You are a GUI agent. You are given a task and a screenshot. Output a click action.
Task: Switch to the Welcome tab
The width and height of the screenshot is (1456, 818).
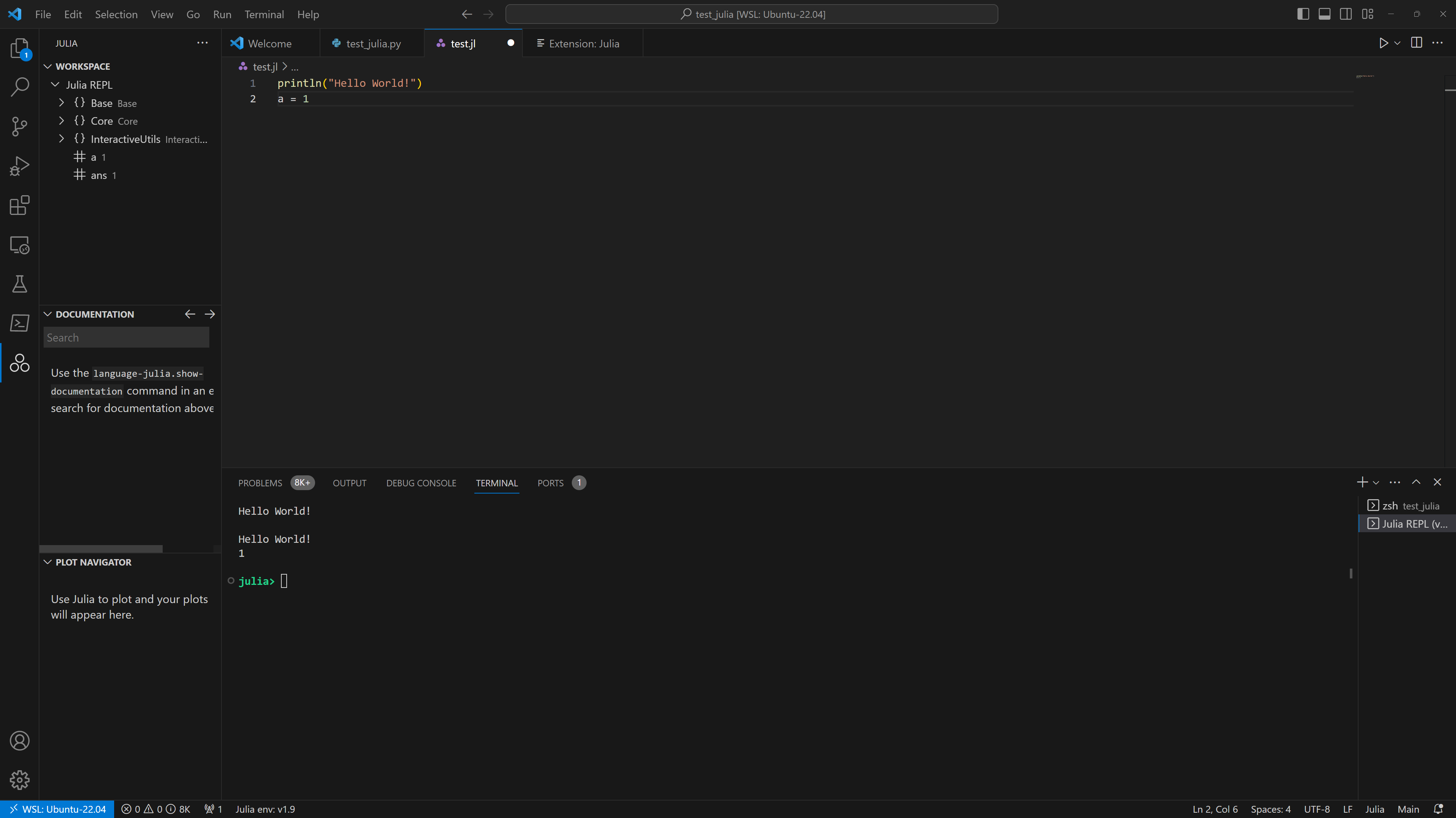pyautogui.click(x=270, y=44)
